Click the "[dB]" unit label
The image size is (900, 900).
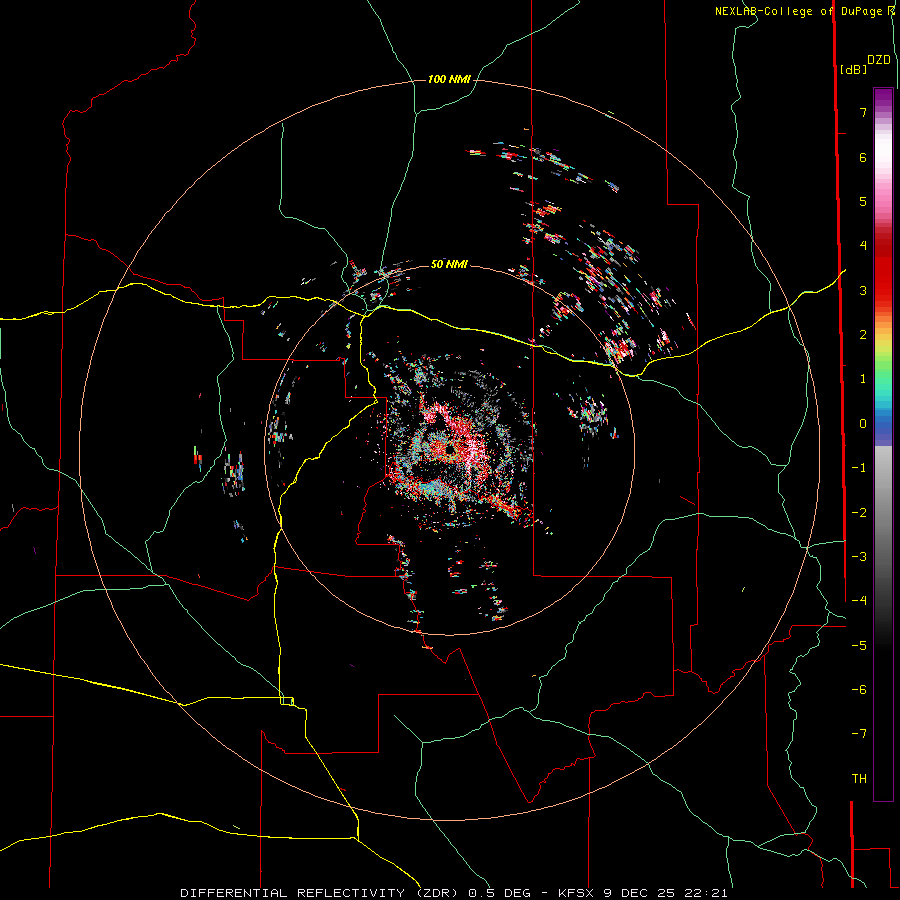(x=853, y=69)
